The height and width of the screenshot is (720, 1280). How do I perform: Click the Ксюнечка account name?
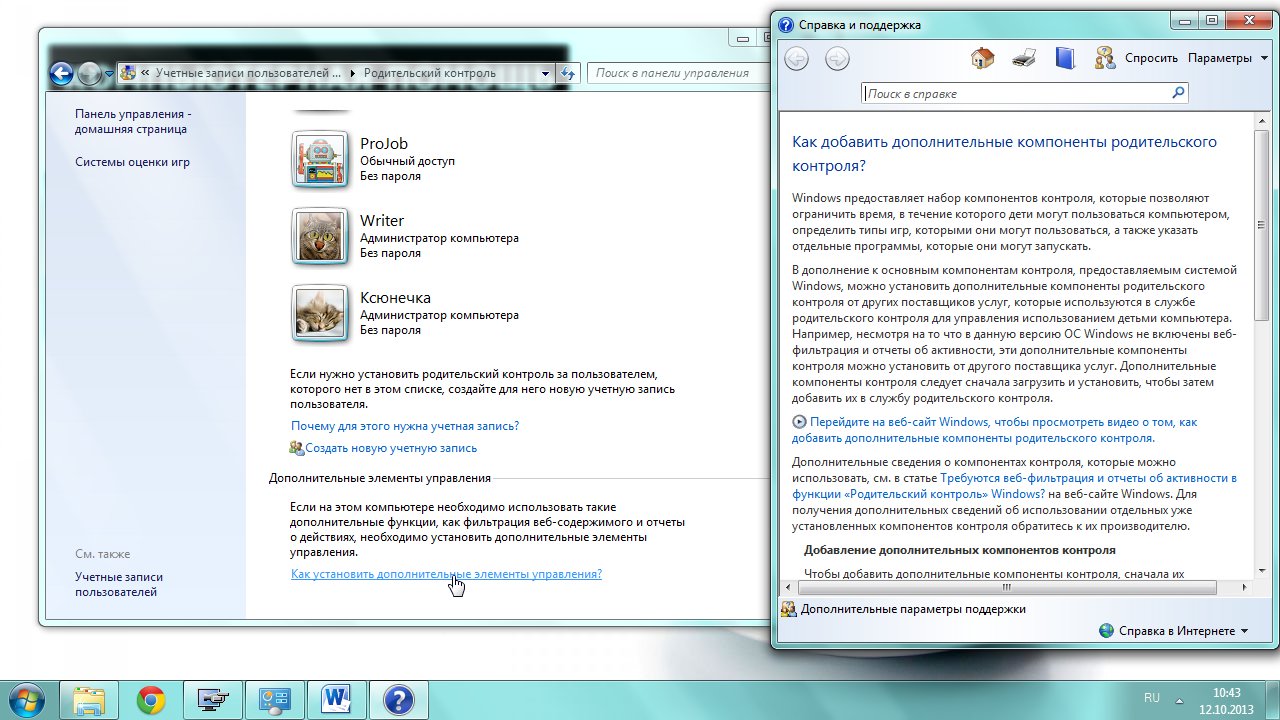click(x=395, y=297)
